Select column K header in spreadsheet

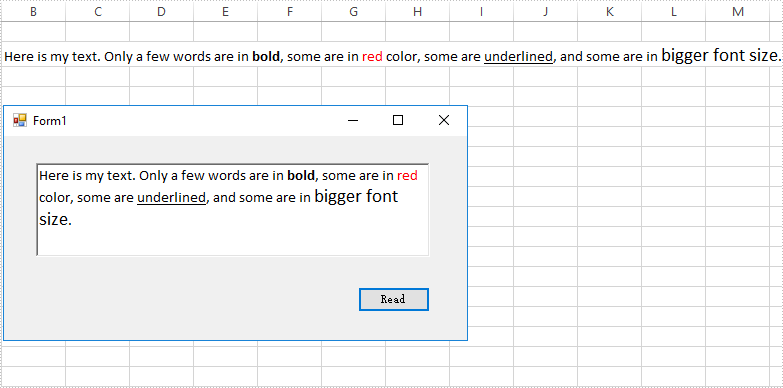point(609,11)
